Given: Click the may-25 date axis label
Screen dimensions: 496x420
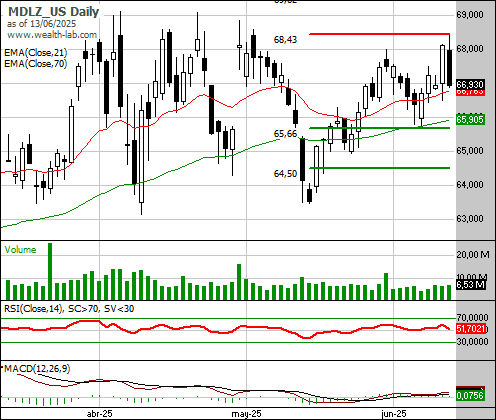Looking at the screenshot, I should click(x=247, y=414).
